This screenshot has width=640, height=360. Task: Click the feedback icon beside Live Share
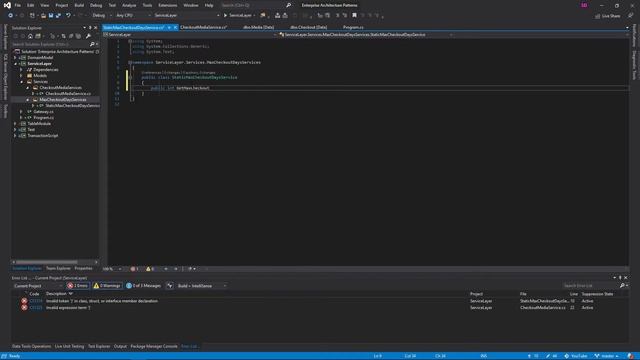pos(630,16)
